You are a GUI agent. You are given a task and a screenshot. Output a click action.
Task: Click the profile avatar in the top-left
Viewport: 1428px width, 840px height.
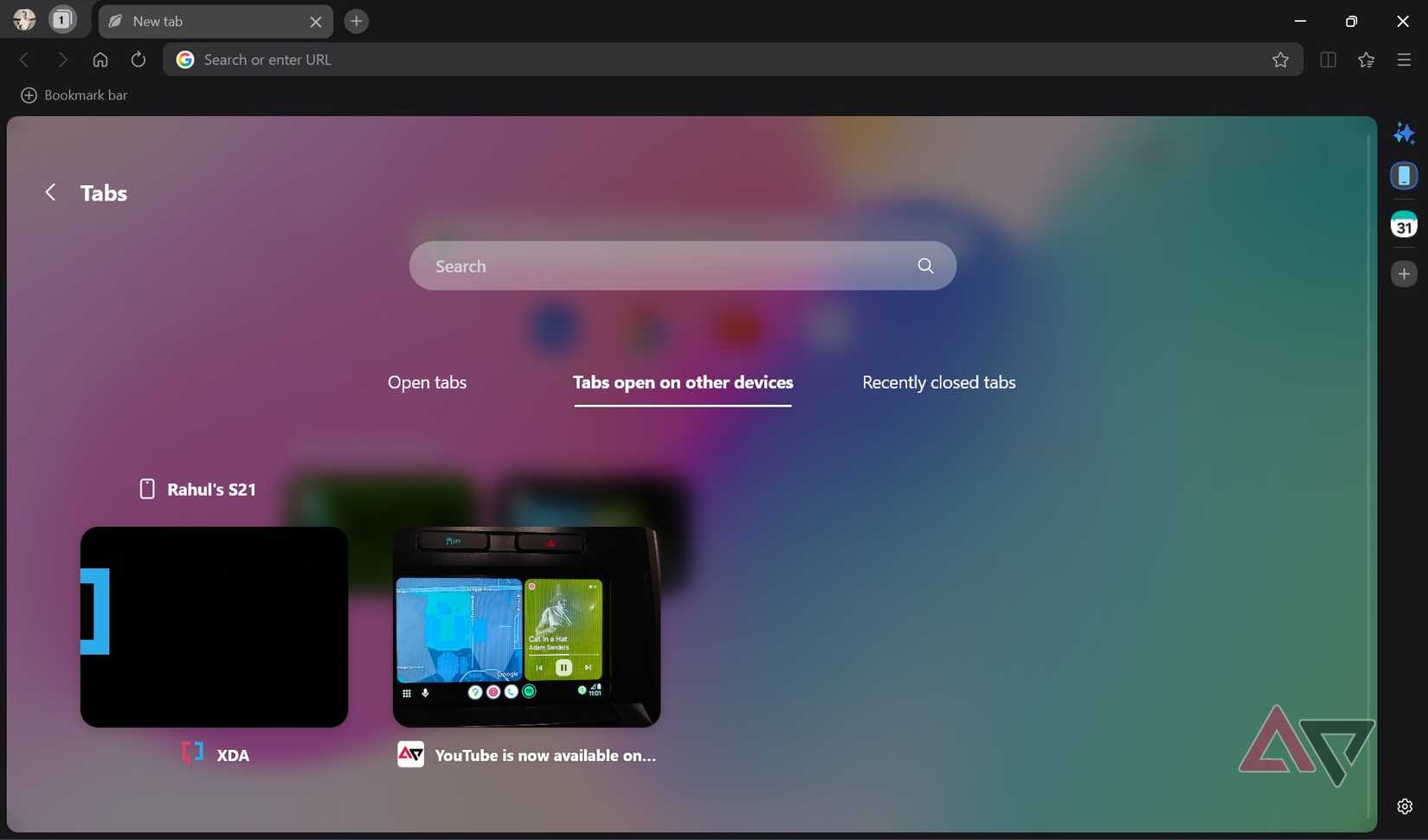coord(23,19)
